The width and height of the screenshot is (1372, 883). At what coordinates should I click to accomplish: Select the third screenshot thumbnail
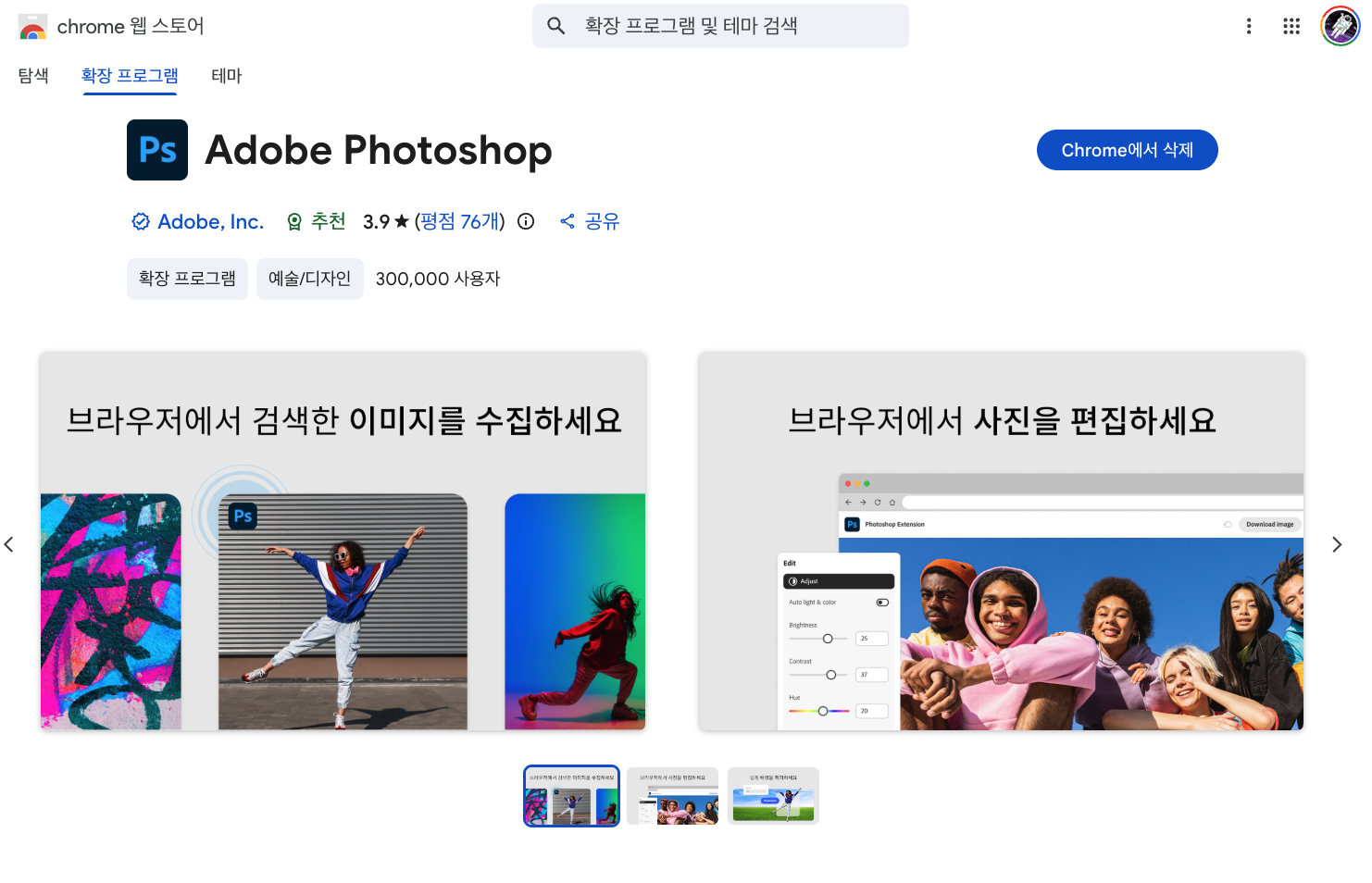click(773, 796)
